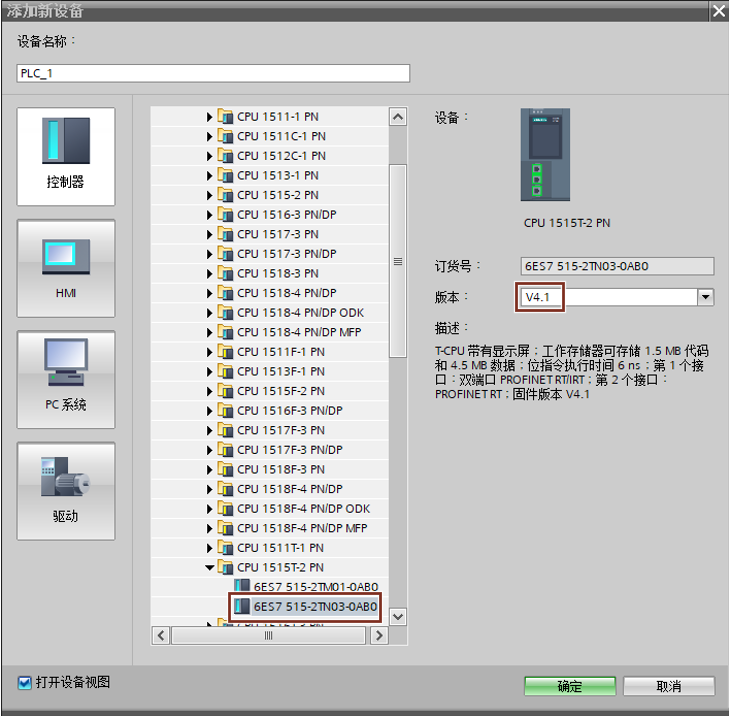Click the tree scroll down arrow
The height and width of the screenshot is (716, 729).
point(398,617)
